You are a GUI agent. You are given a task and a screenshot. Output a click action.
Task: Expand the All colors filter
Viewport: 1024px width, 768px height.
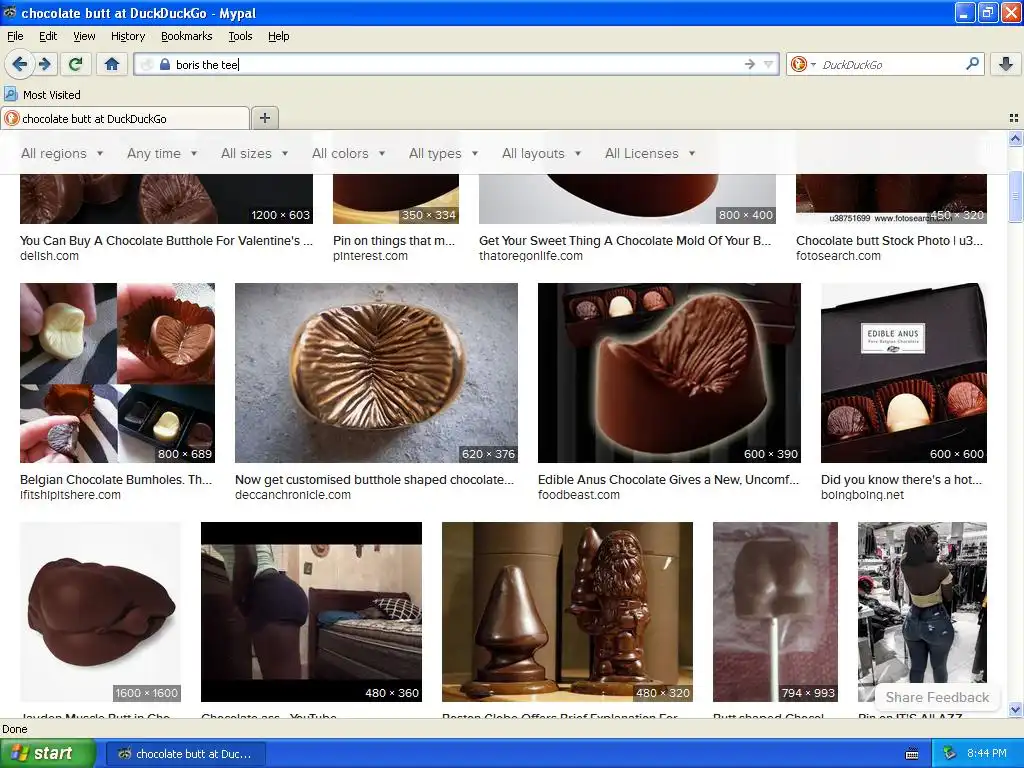click(x=348, y=153)
